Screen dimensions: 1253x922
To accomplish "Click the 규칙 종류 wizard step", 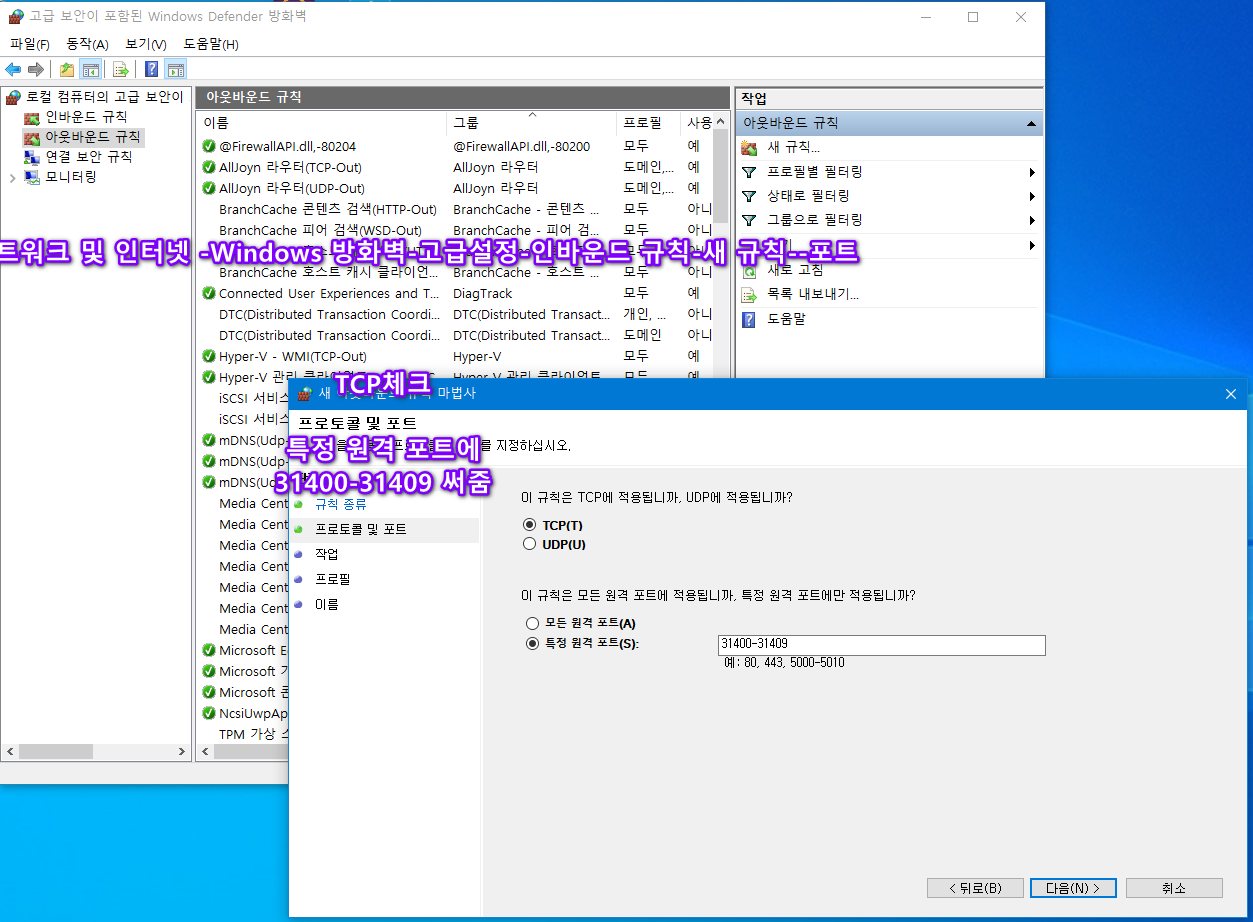I will tap(341, 504).
